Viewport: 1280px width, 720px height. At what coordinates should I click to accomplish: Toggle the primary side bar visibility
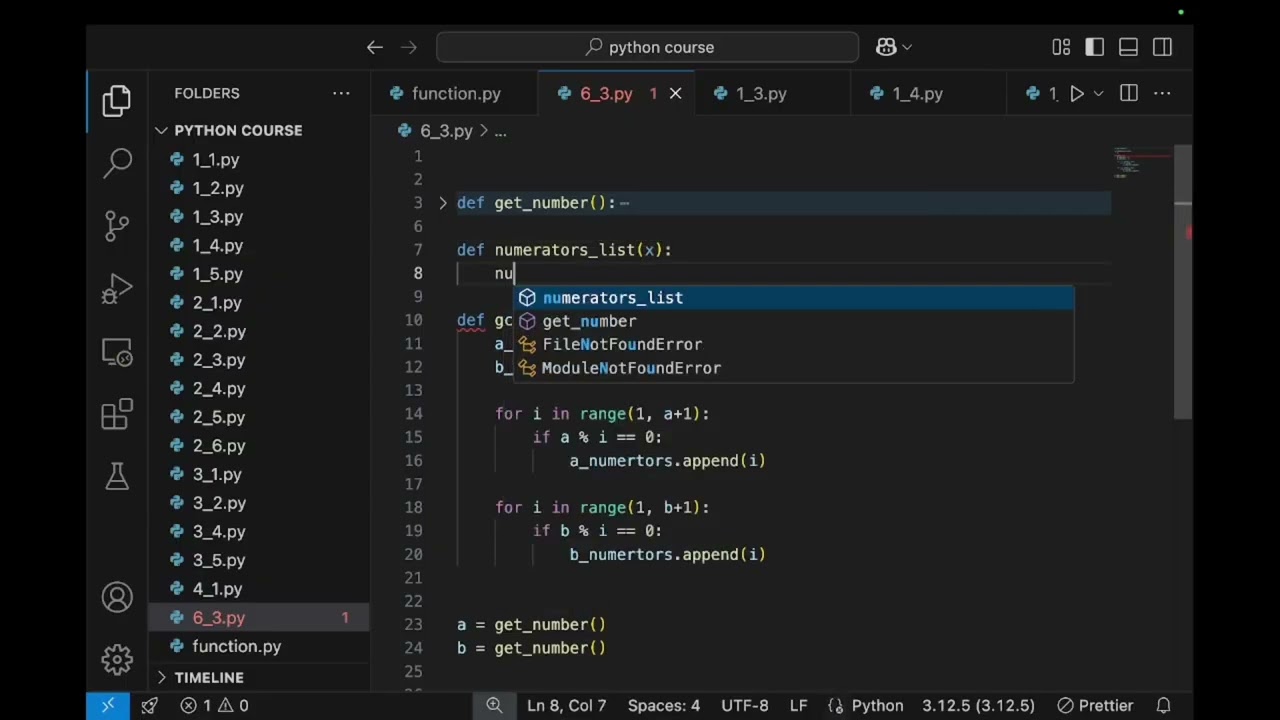point(1095,47)
